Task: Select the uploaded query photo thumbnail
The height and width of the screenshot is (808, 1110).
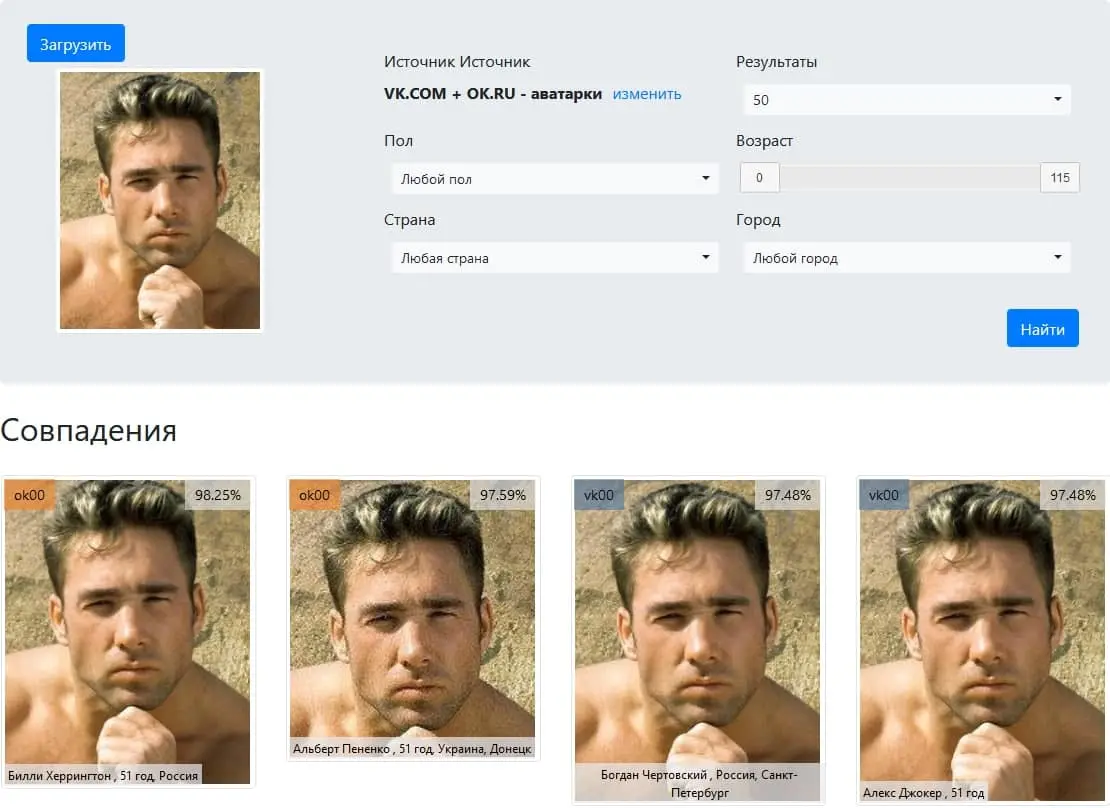Action: pos(160,200)
